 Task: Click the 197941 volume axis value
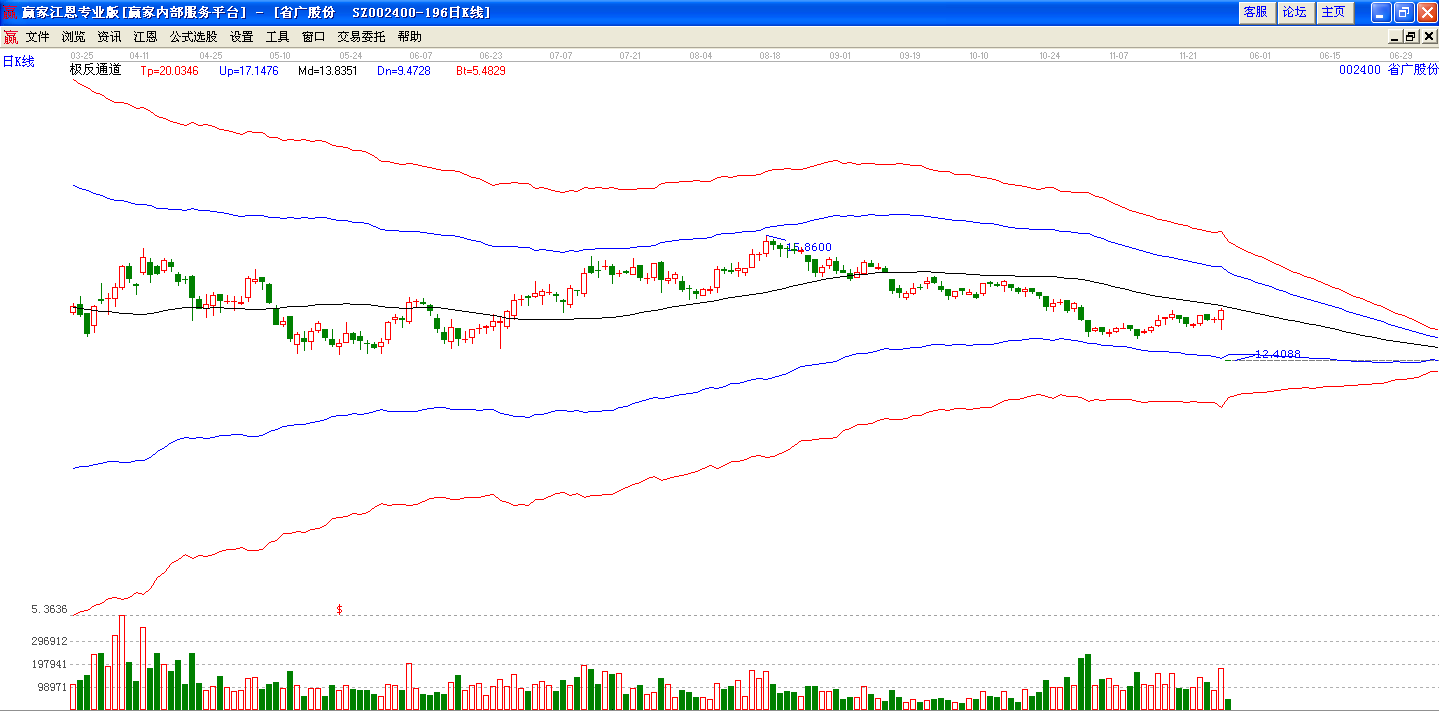(49, 664)
